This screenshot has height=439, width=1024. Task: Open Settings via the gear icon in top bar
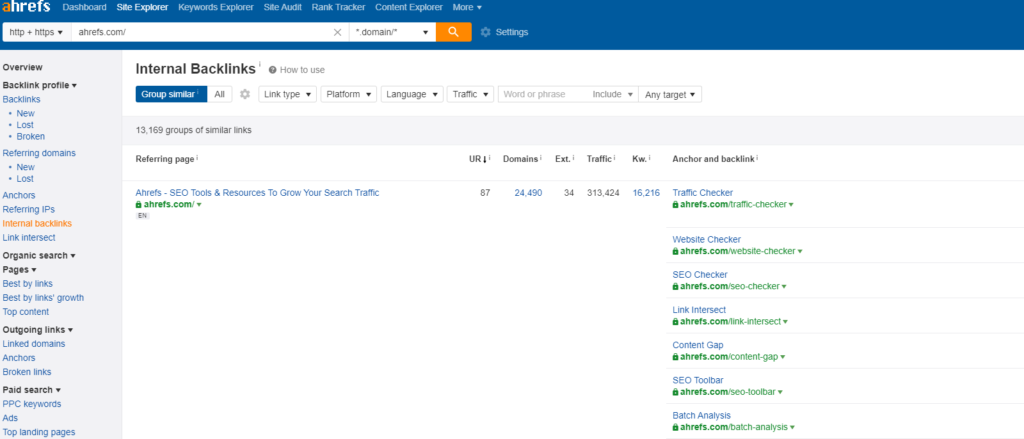click(x=485, y=32)
